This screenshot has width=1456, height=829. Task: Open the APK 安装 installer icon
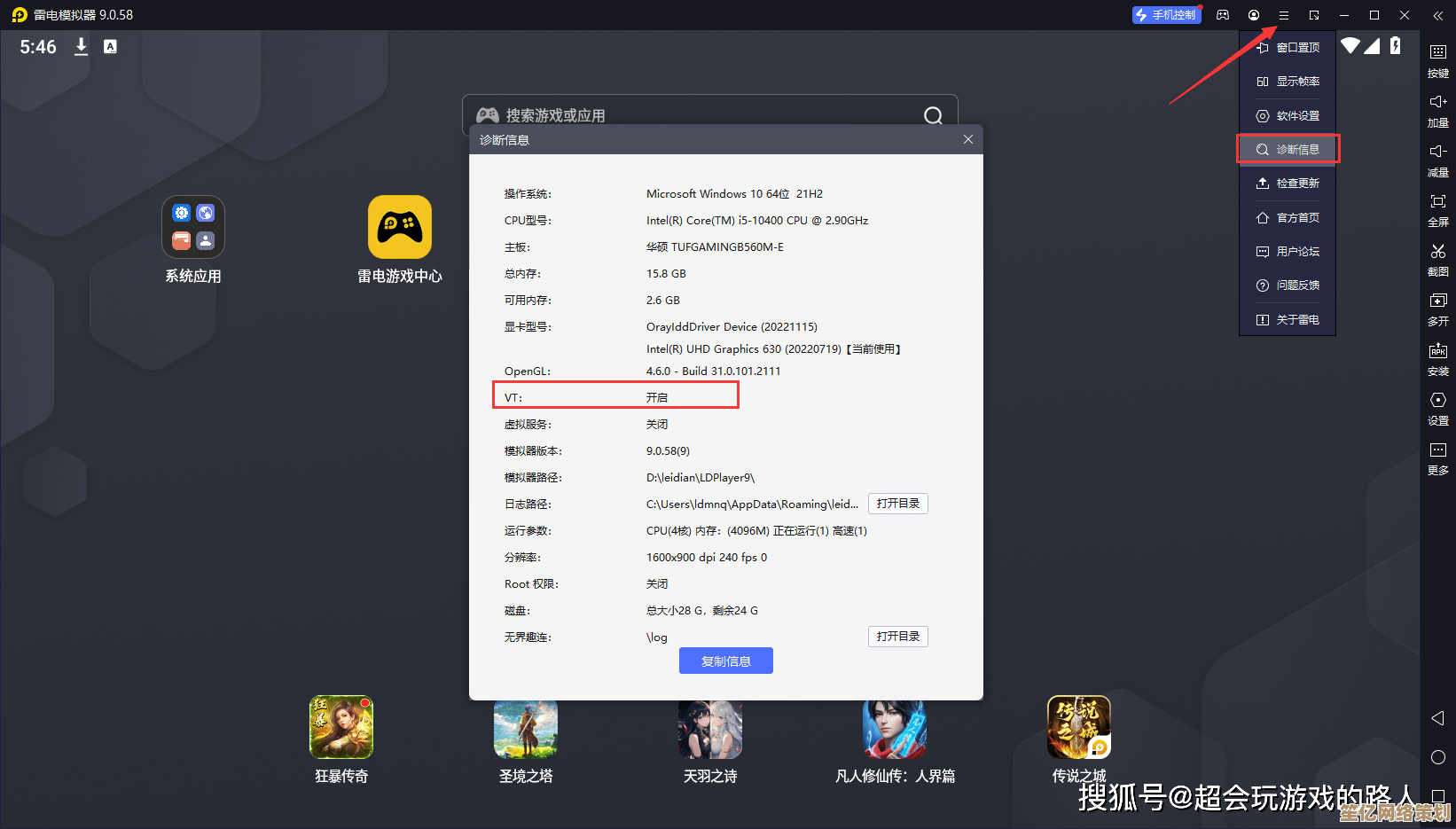[x=1438, y=360]
